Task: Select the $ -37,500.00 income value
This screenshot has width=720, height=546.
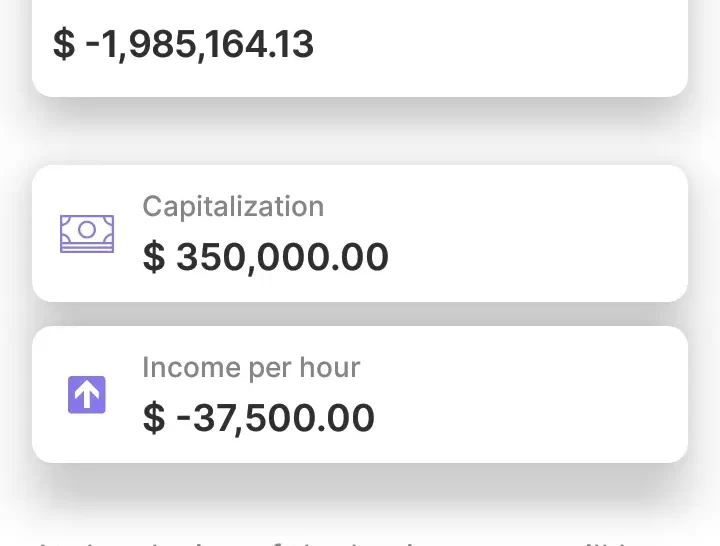Action: [259, 418]
